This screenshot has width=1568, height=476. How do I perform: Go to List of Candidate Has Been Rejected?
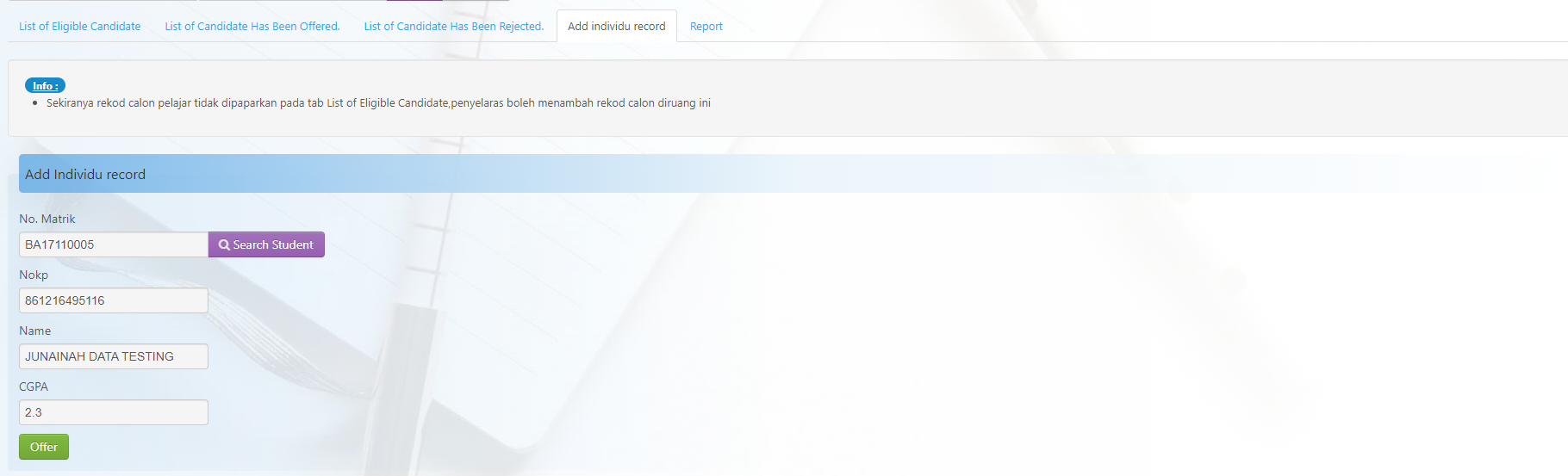tap(454, 27)
